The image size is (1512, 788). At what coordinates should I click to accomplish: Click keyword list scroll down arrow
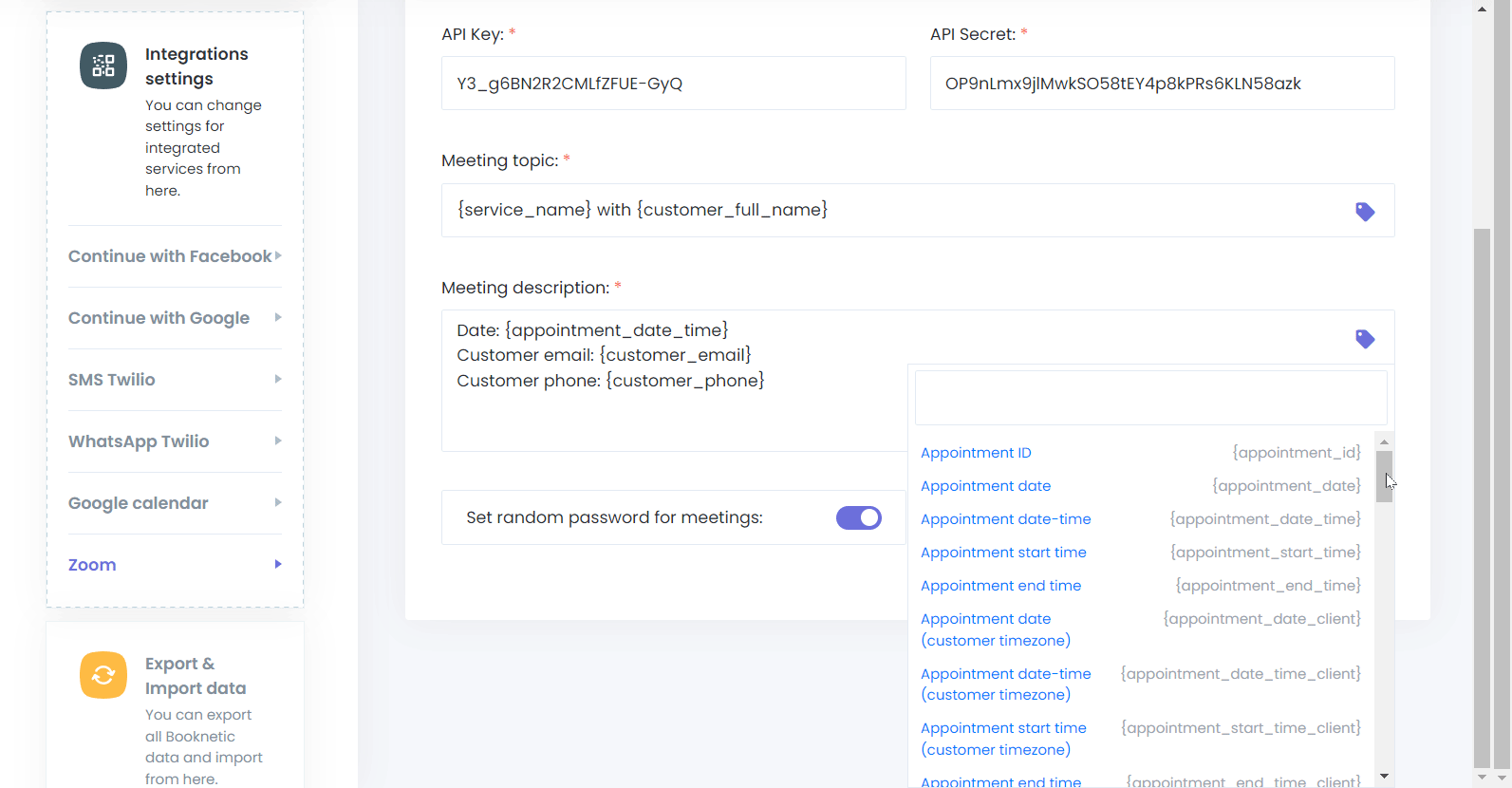point(1384,777)
